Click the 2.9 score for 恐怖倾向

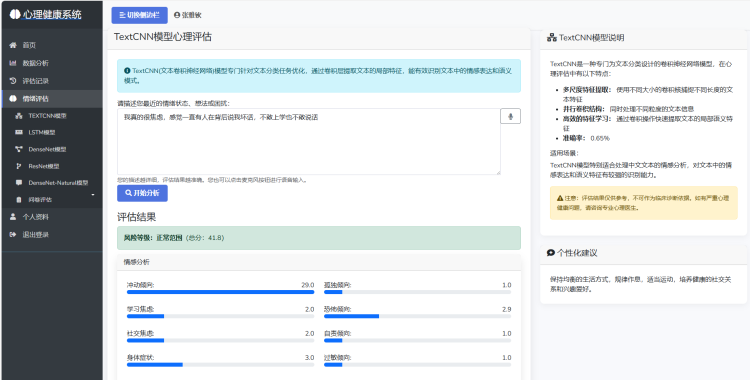[507, 309]
